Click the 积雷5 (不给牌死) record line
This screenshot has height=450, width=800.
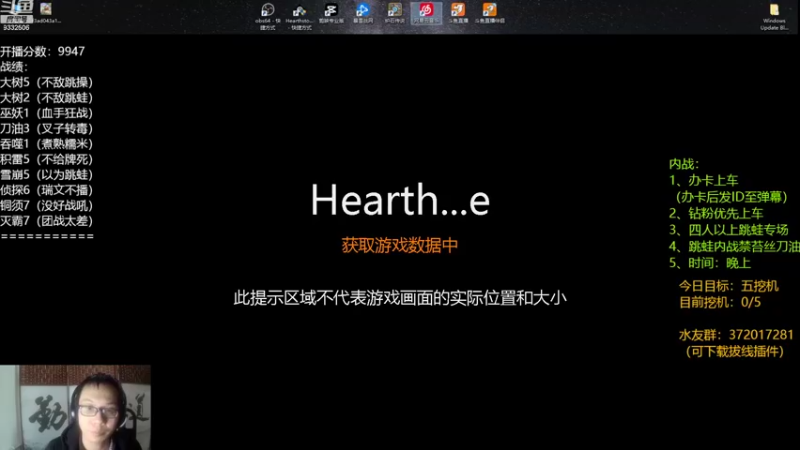46,159
